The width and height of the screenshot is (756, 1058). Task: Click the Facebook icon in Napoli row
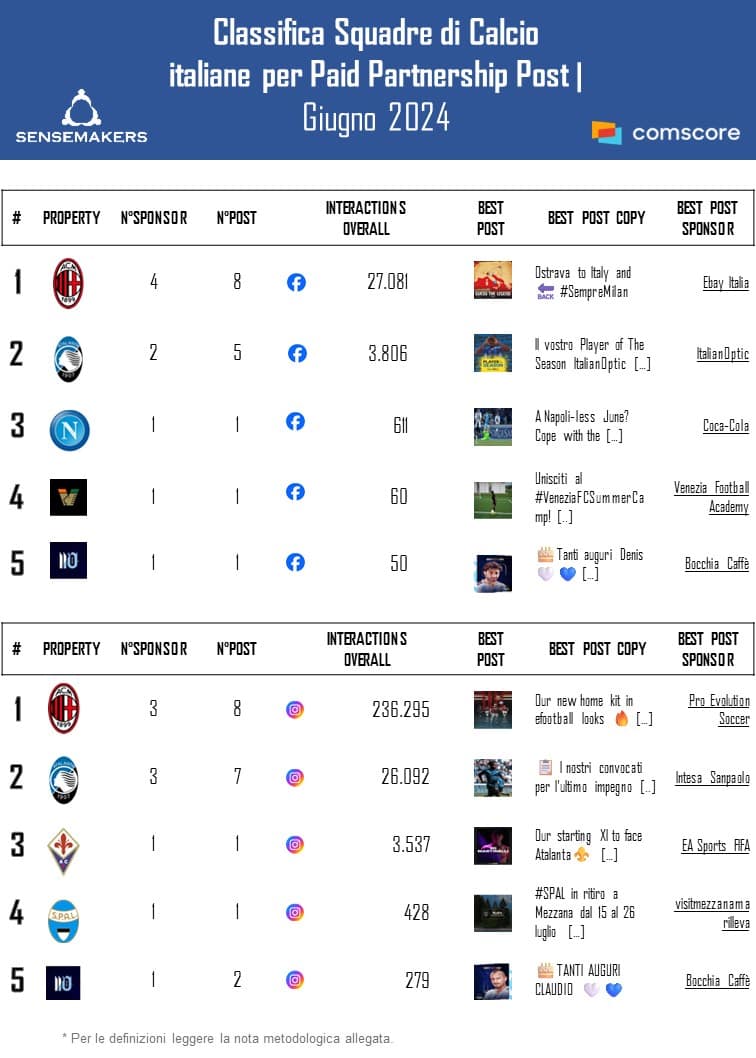pos(295,422)
